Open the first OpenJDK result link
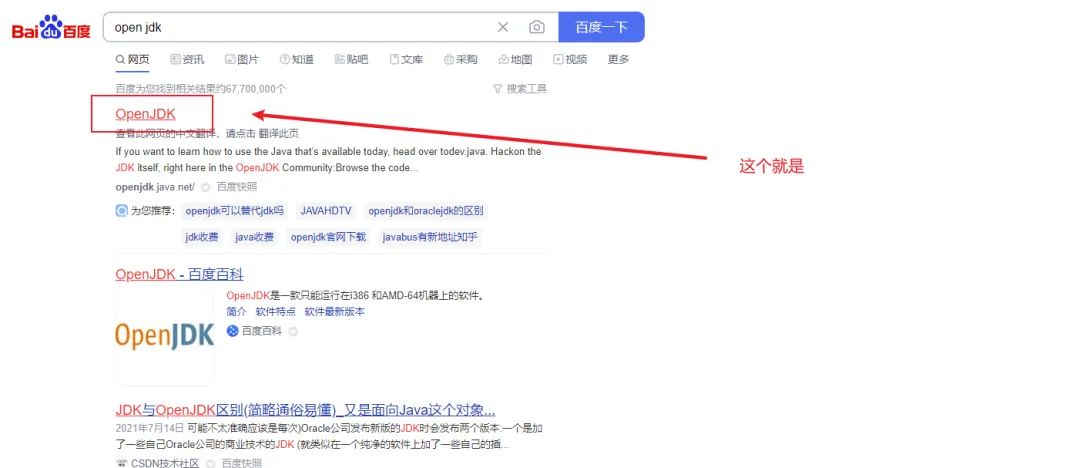 click(x=145, y=114)
